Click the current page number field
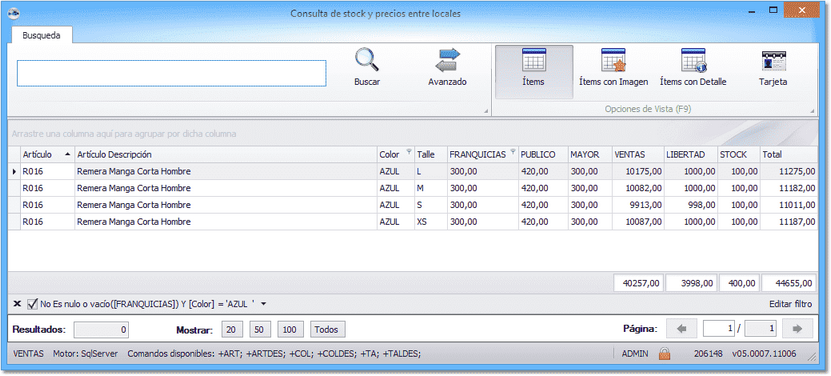The height and width of the screenshot is (376, 831). click(719, 329)
